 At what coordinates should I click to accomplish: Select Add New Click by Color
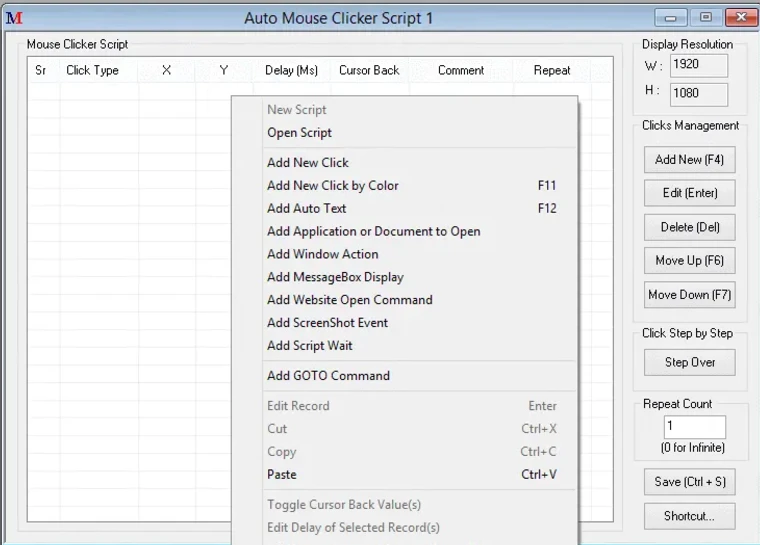point(333,186)
